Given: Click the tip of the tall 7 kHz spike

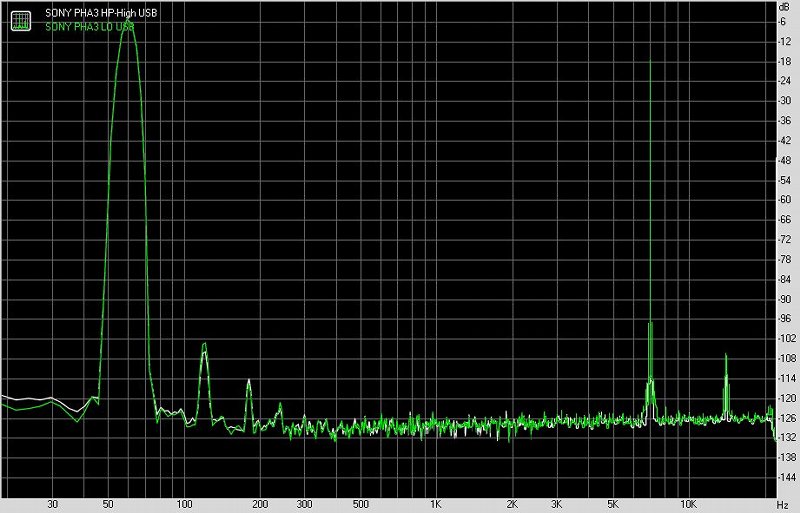Looking at the screenshot, I should [x=650, y=61].
